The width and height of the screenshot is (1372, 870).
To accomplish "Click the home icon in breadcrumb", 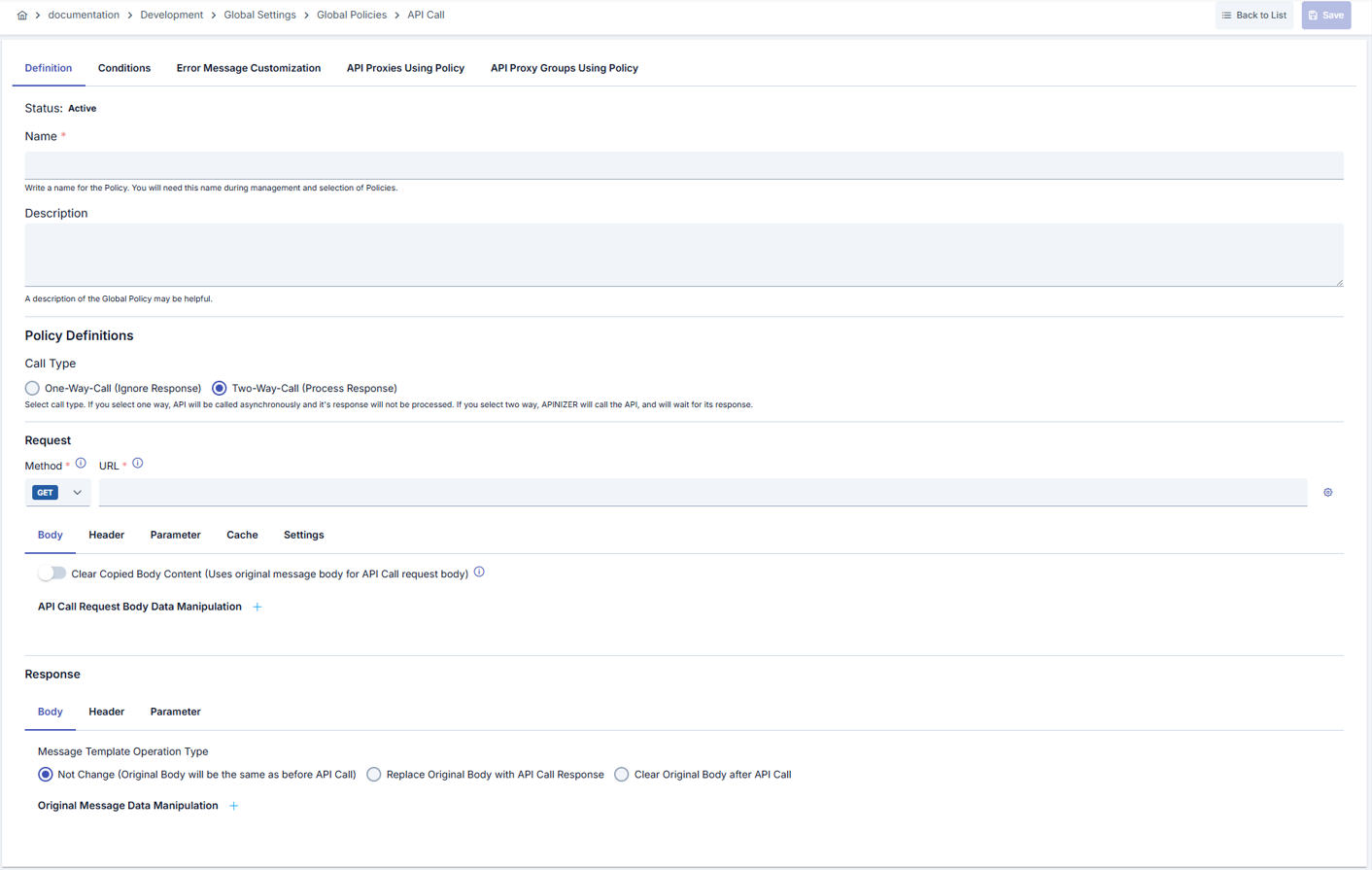I will click(22, 16).
